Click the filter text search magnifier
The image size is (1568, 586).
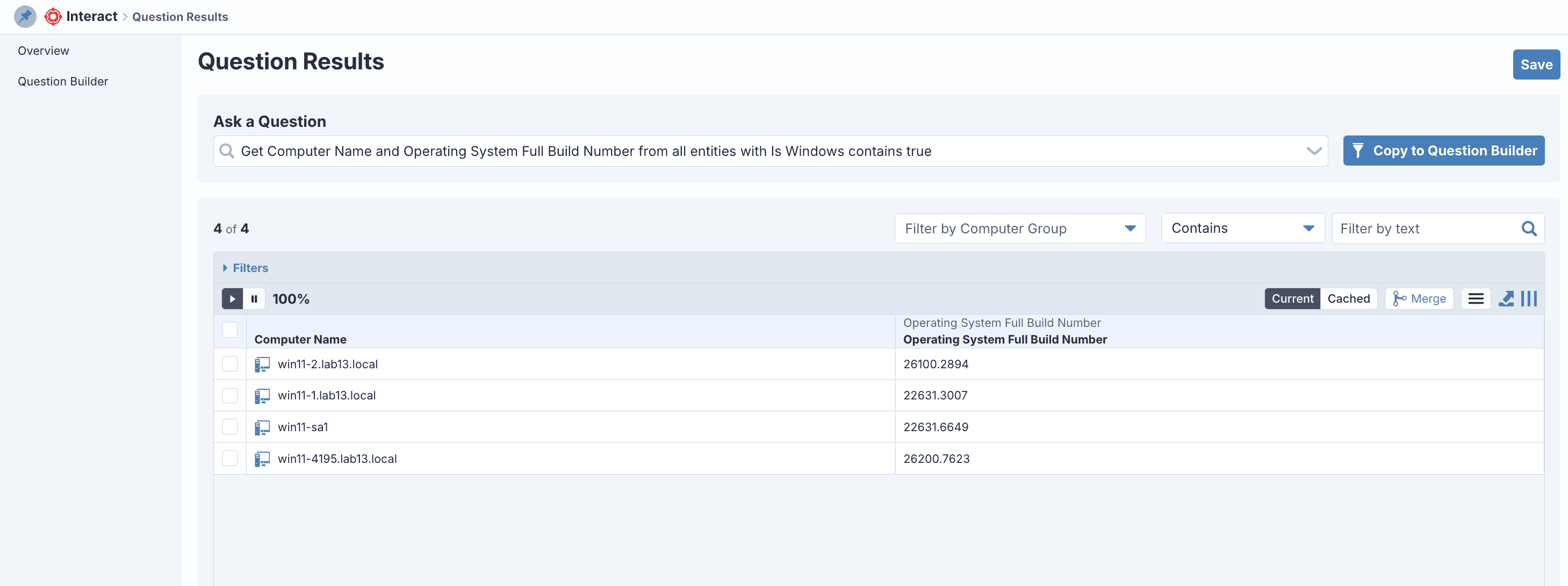pos(1528,228)
